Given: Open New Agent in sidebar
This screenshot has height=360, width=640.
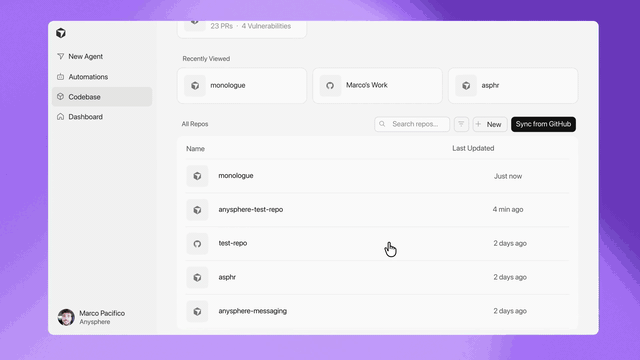Looking at the screenshot, I should [x=102, y=56].
